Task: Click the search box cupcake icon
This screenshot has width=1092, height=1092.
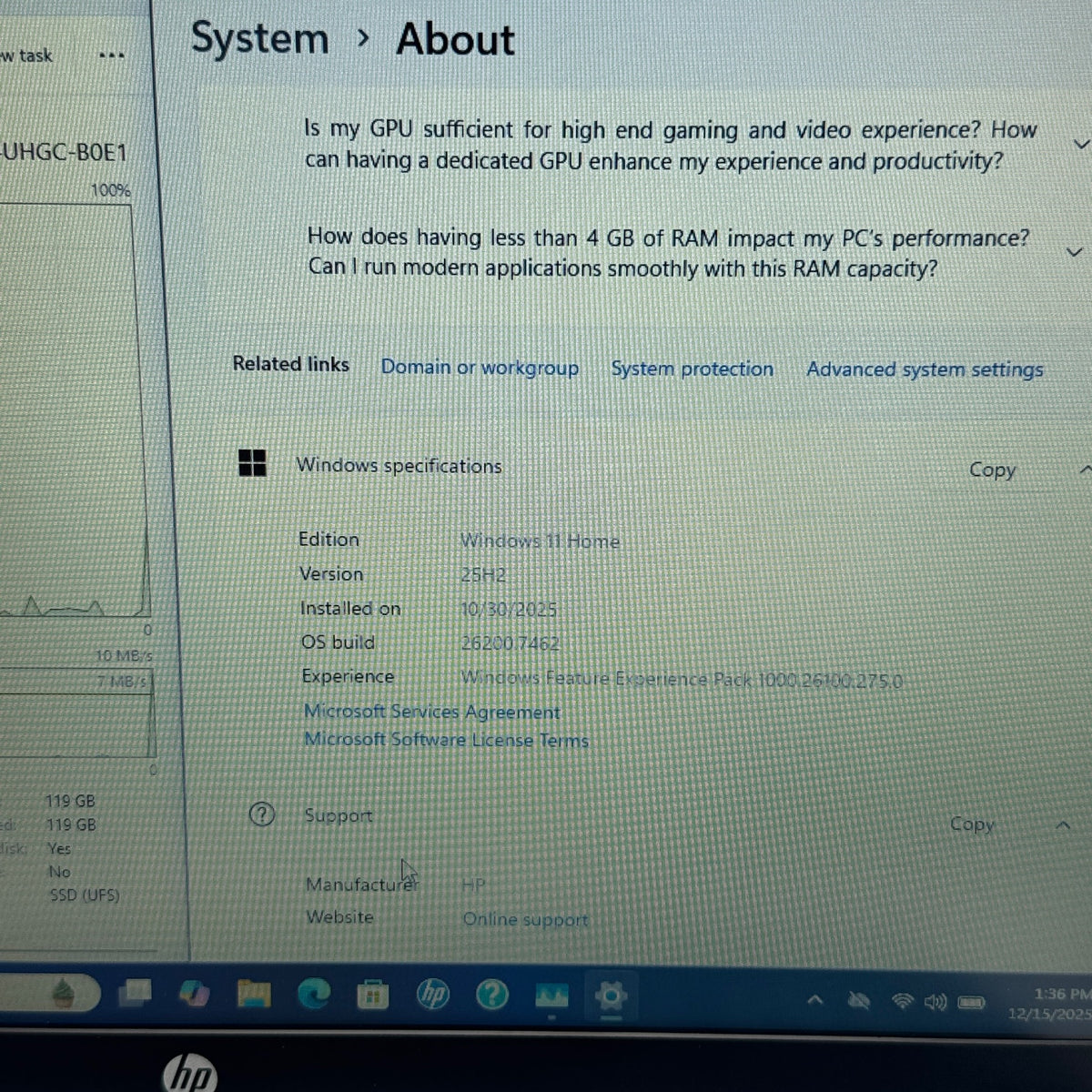Action: point(62,991)
